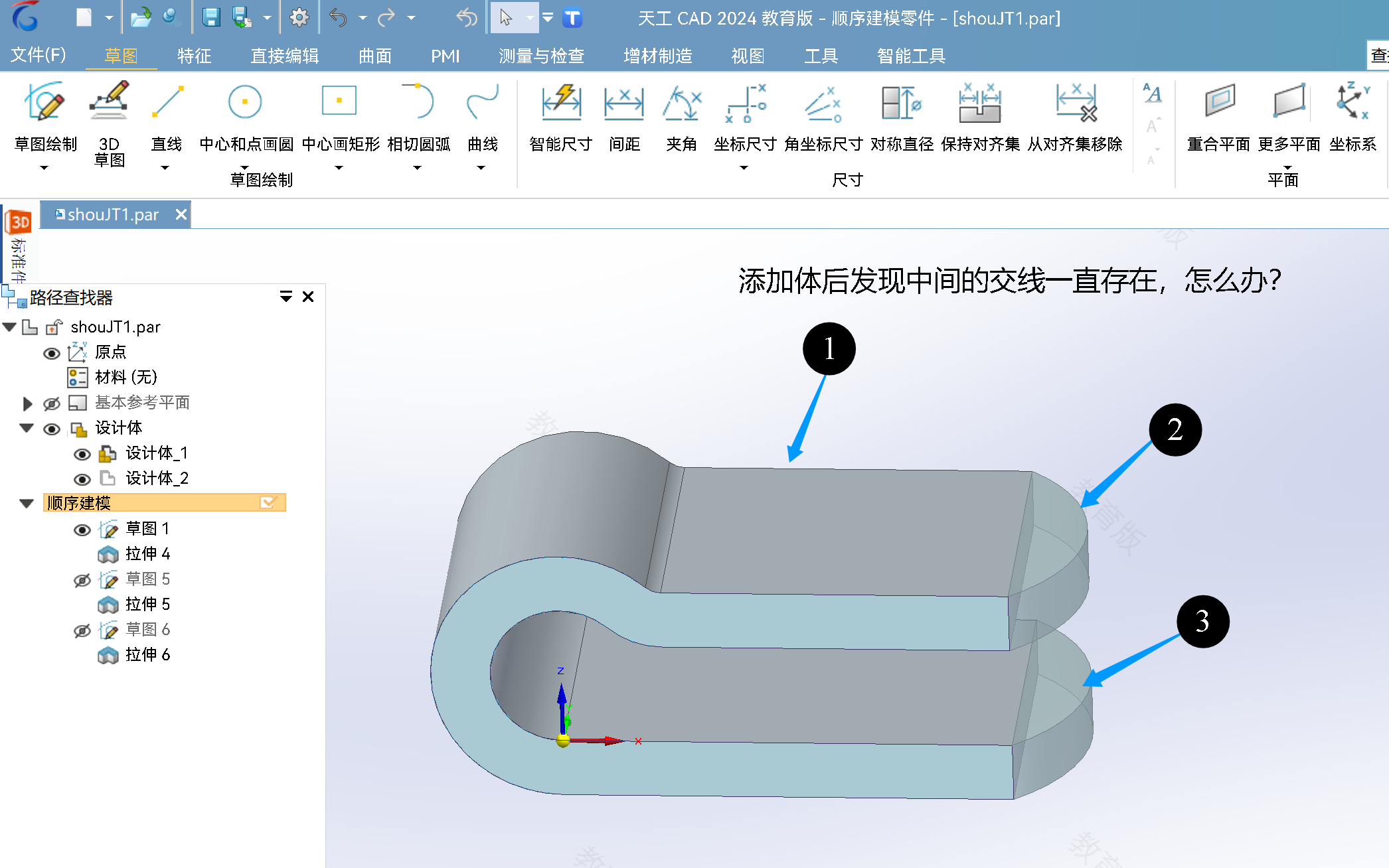This screenshot has width=1389, height=868.
Task: Toggle the 顺序建模 checkmark box
Action: coord(268,502)
